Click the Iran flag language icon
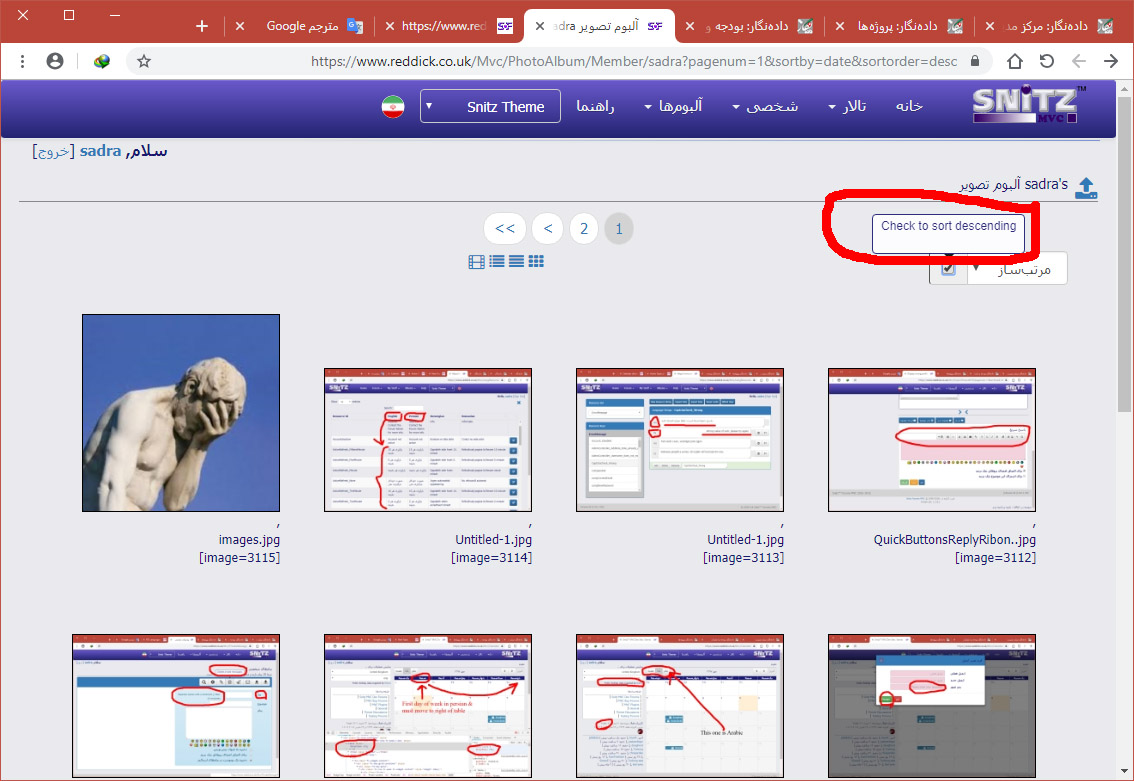The image size is (1134, 781). pyautogui.click(x=392, y=107)
